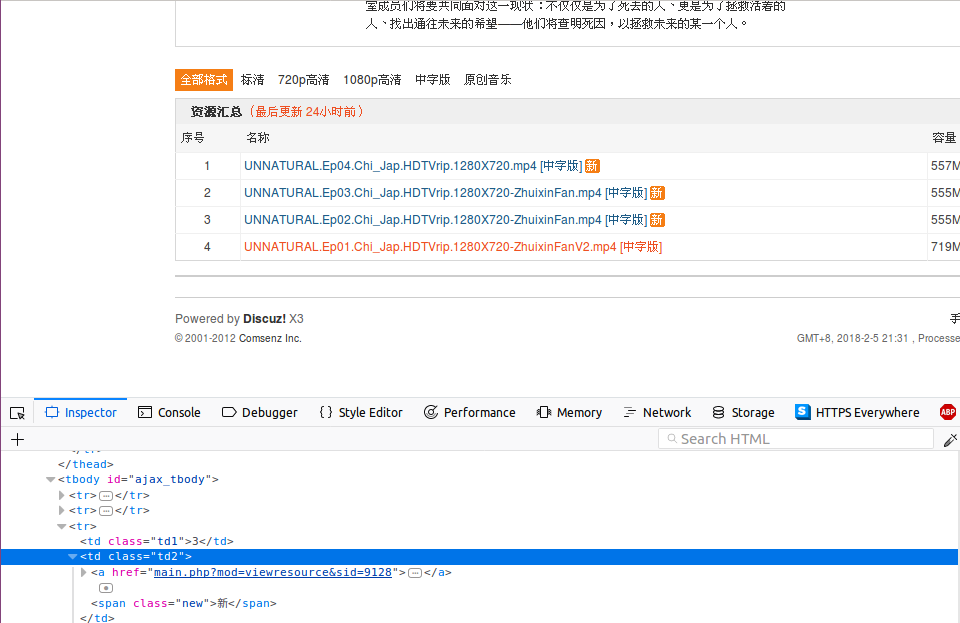
Task: Click the Discuz! link in the footer
Action: click(x=264, y=319)
